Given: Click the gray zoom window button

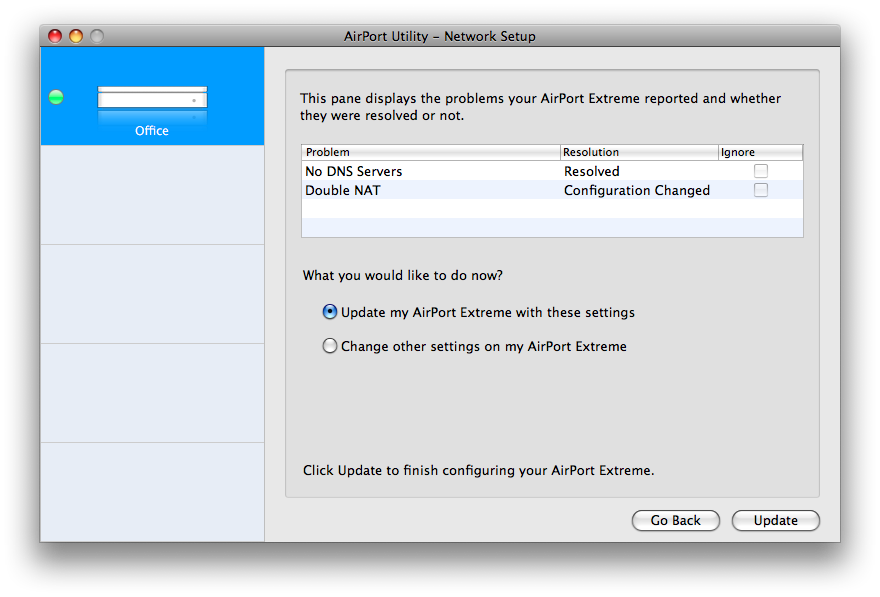Looking at the screenshot, I should coord(97,36).
